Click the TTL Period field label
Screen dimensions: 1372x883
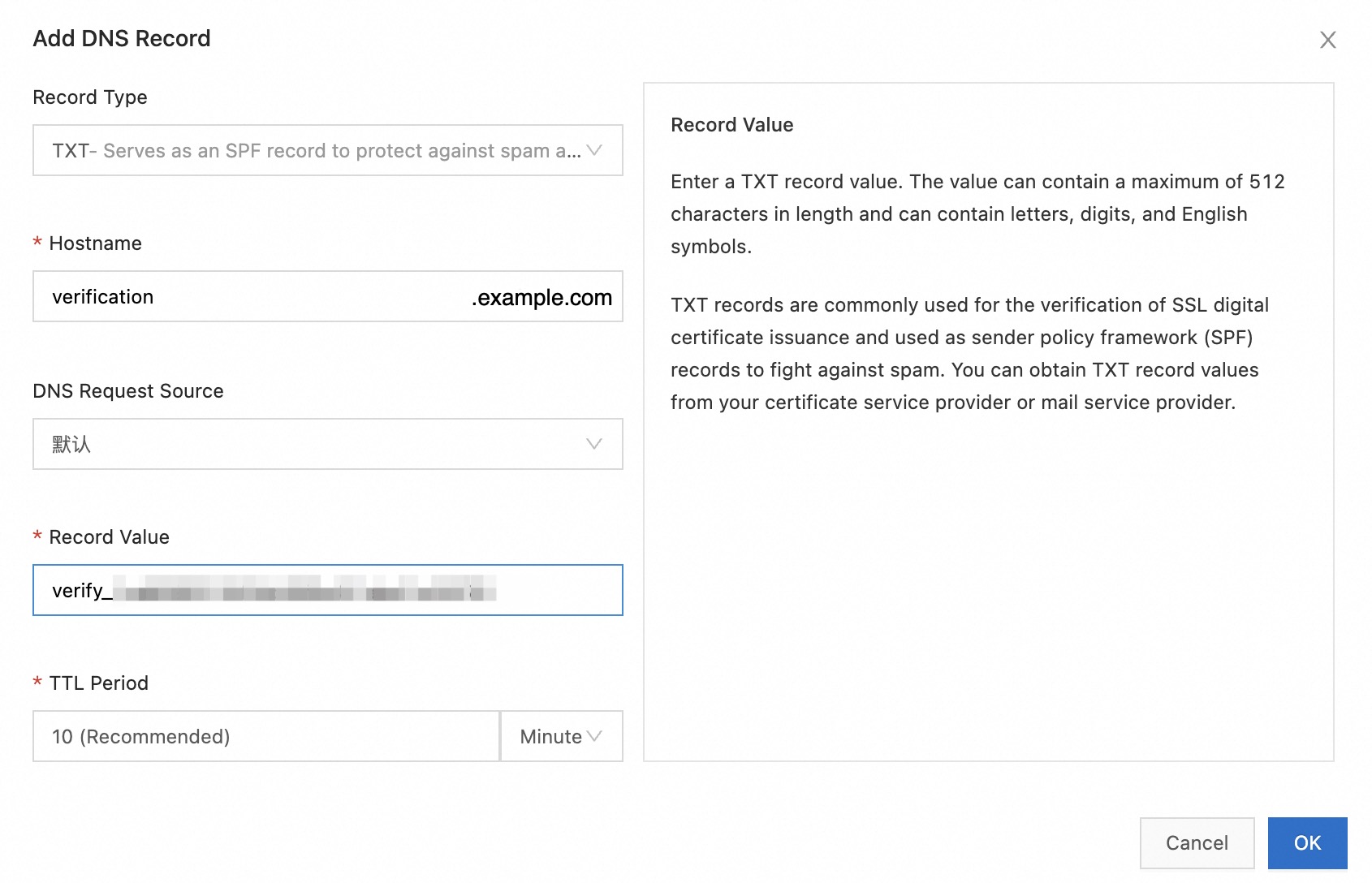(98, 683)
